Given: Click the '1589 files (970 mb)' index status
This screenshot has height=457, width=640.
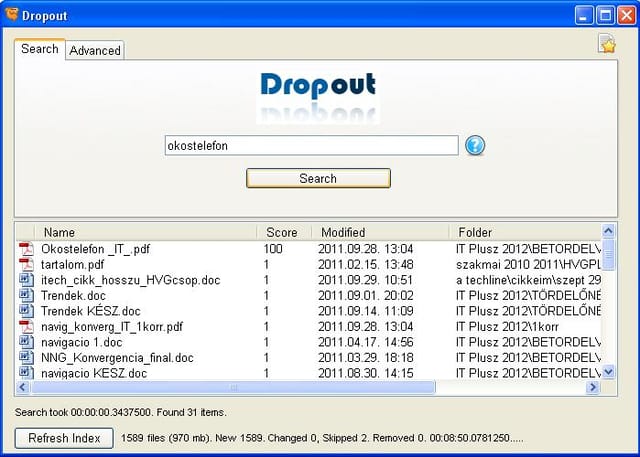Looking at the screenshot, I should pos(166,438).
